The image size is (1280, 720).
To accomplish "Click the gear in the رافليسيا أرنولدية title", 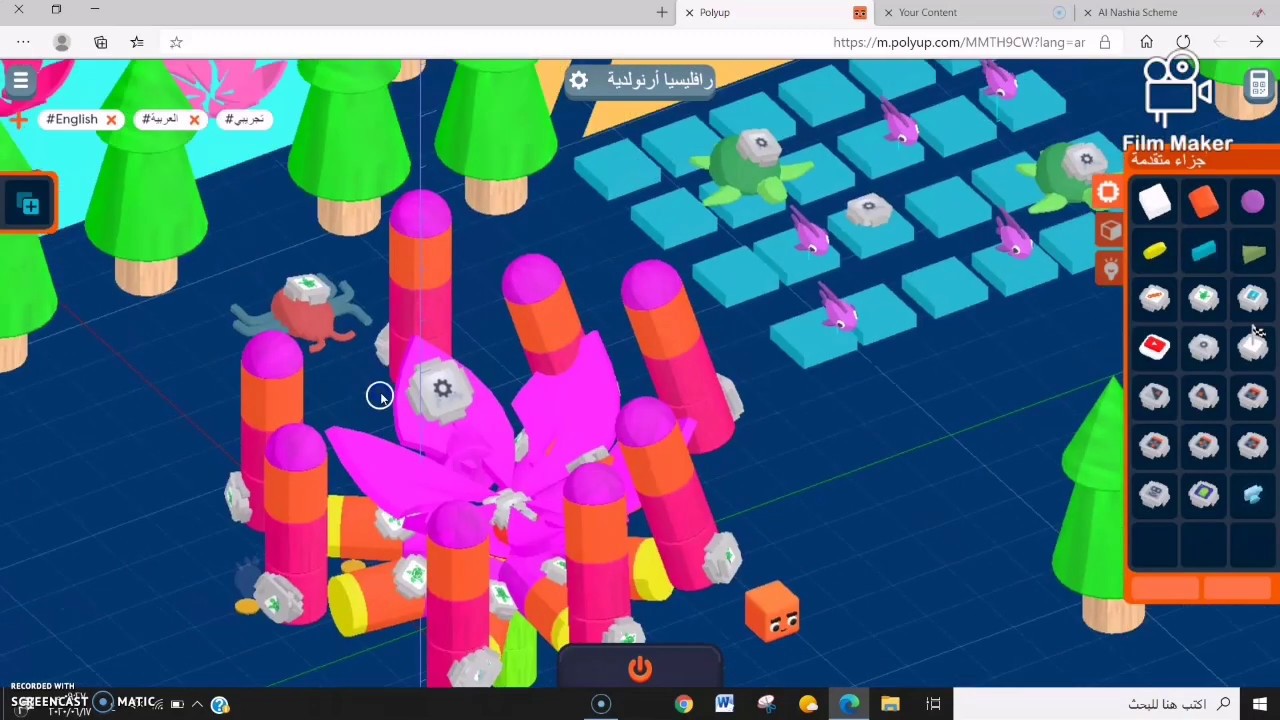I will pyautogui.click(x=579, y=80).
